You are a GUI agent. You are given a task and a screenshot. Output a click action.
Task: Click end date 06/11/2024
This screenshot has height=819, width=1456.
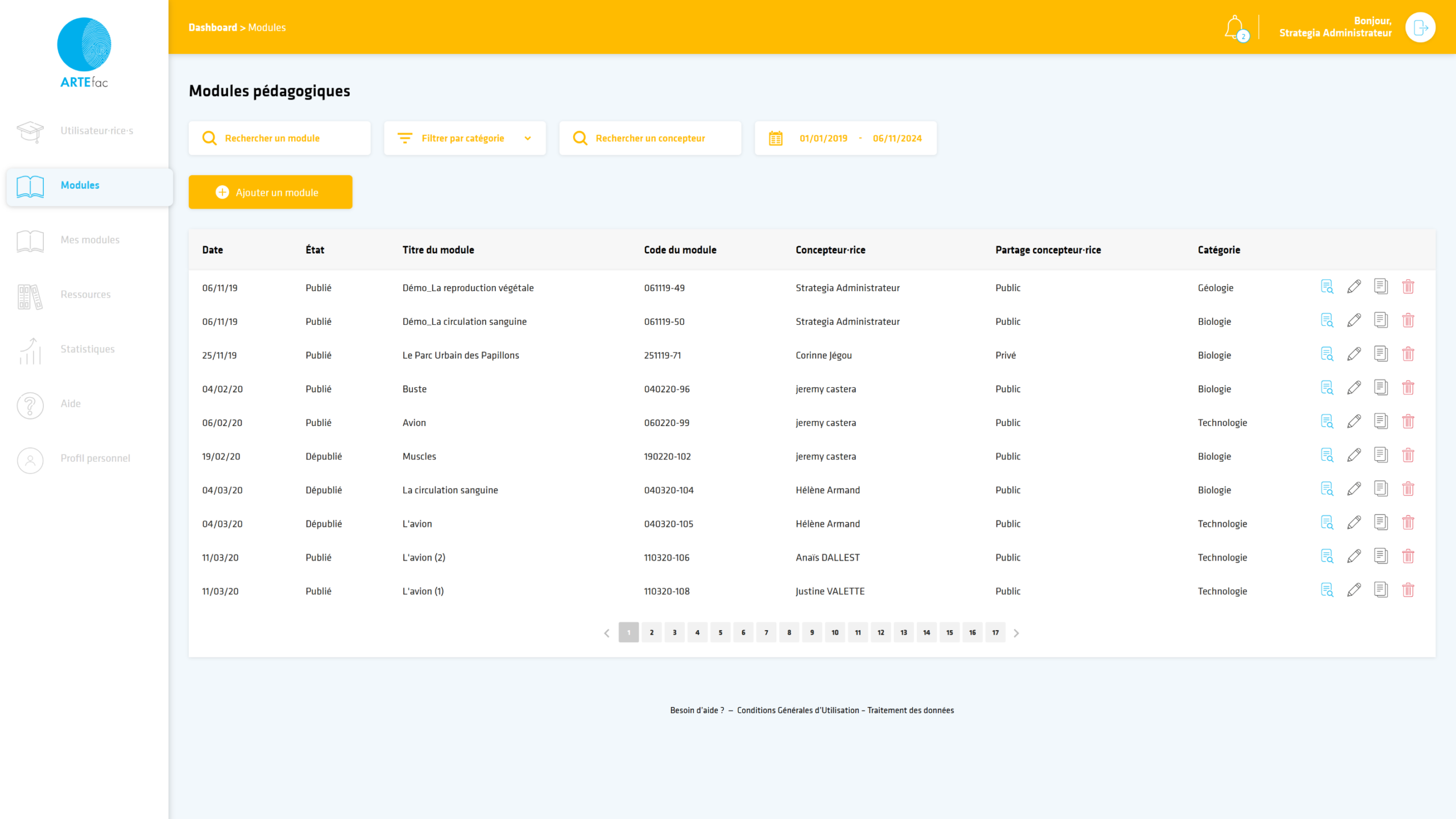point(897,138)
